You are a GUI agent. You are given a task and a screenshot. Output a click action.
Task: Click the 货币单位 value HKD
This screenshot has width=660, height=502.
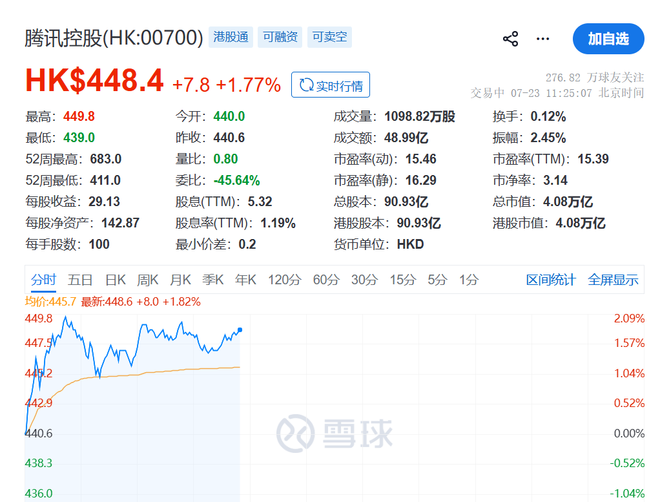410,244
